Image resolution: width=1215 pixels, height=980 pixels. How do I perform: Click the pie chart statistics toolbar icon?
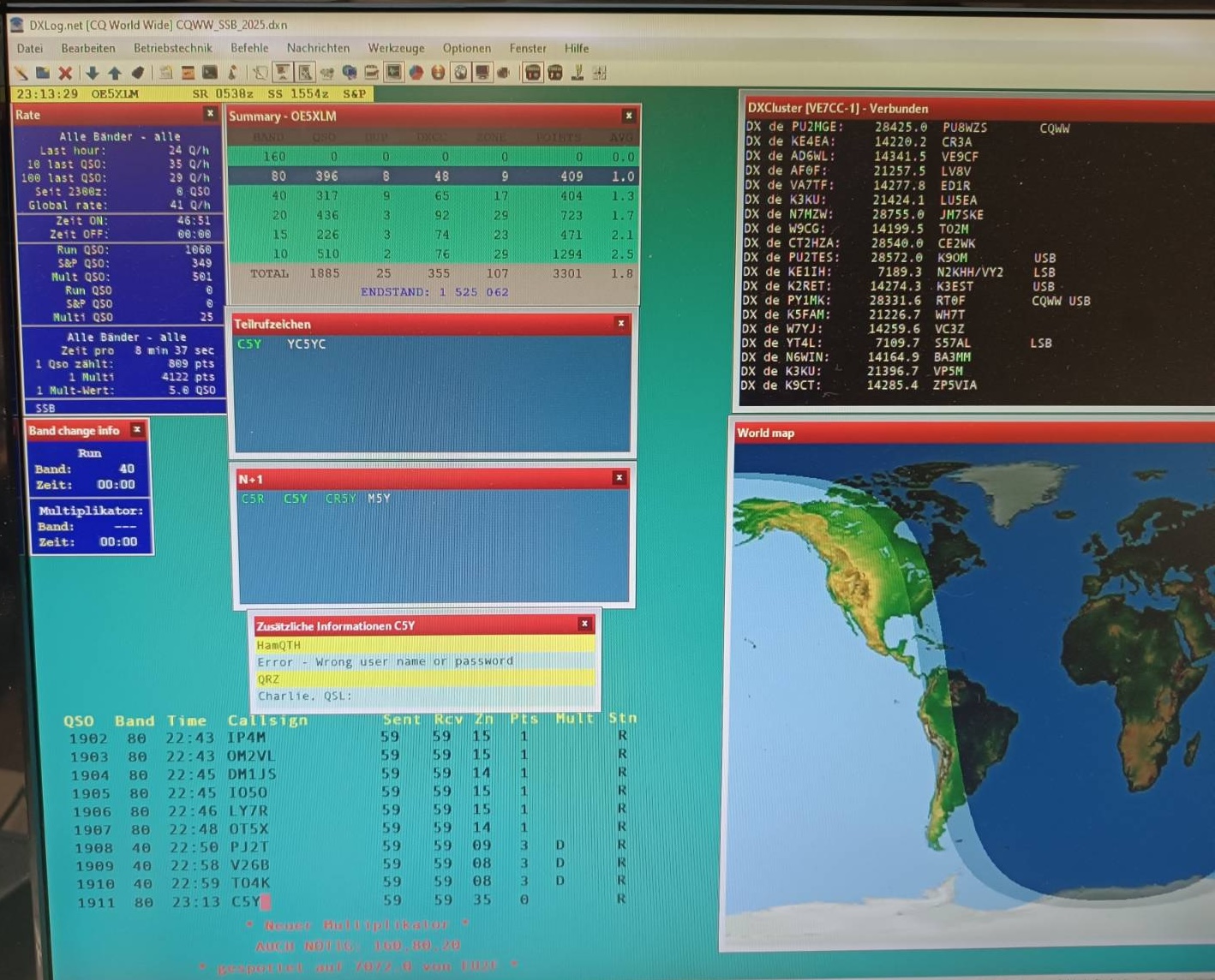pyautogui.click(x=416, y=73)
